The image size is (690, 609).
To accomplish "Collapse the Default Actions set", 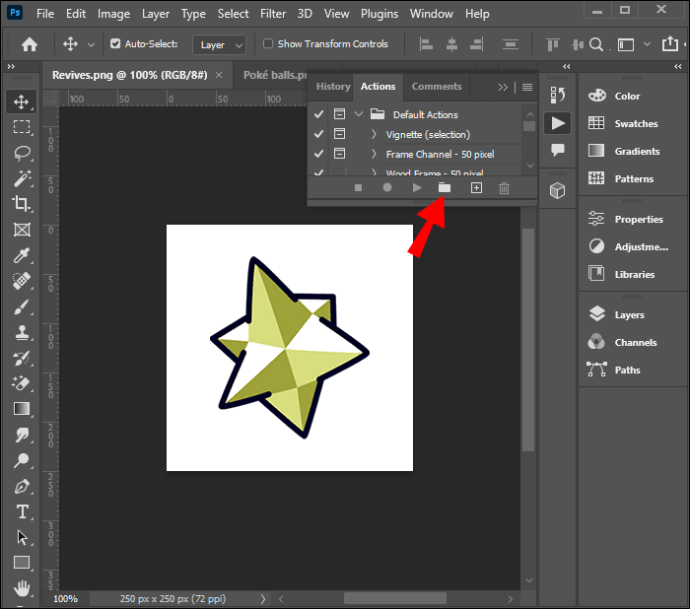I will pyautogui.click(x=359, y=114).
